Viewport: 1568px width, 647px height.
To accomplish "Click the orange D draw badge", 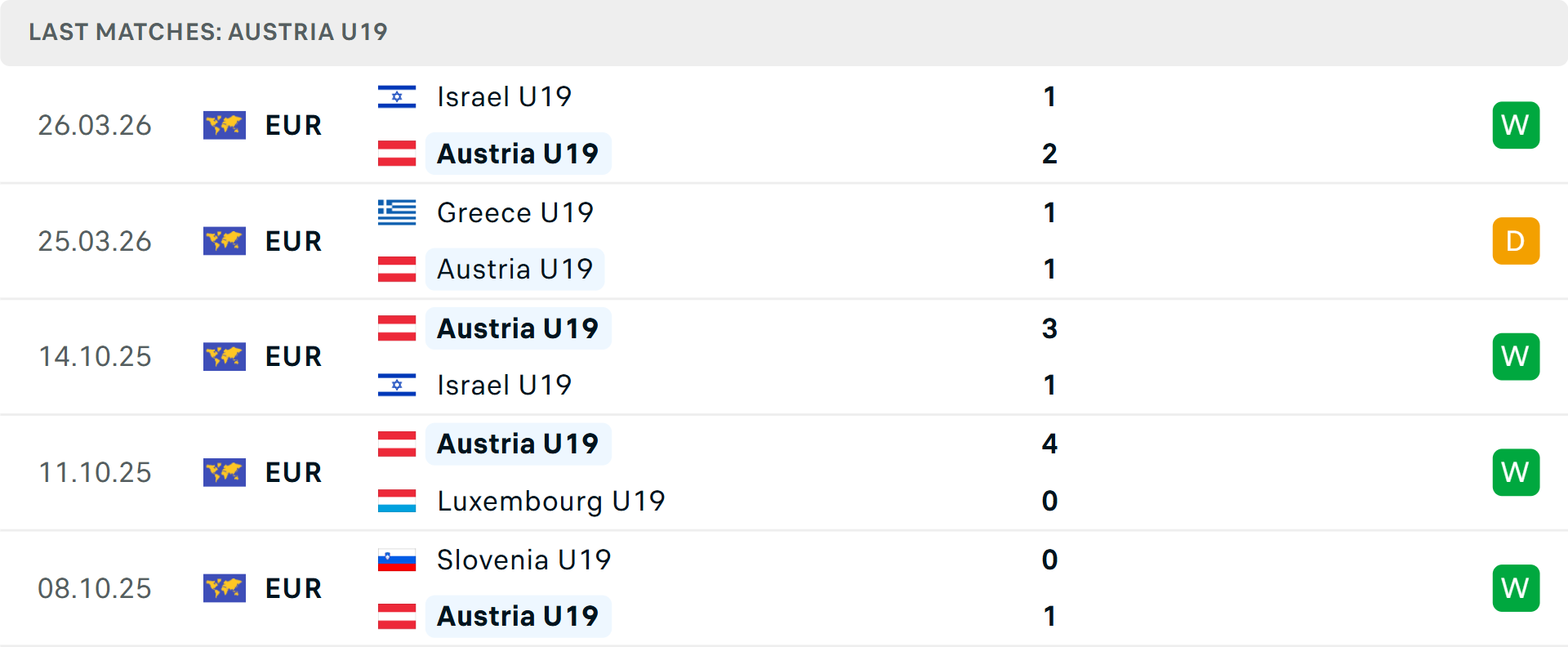I will click(1515, 241).
